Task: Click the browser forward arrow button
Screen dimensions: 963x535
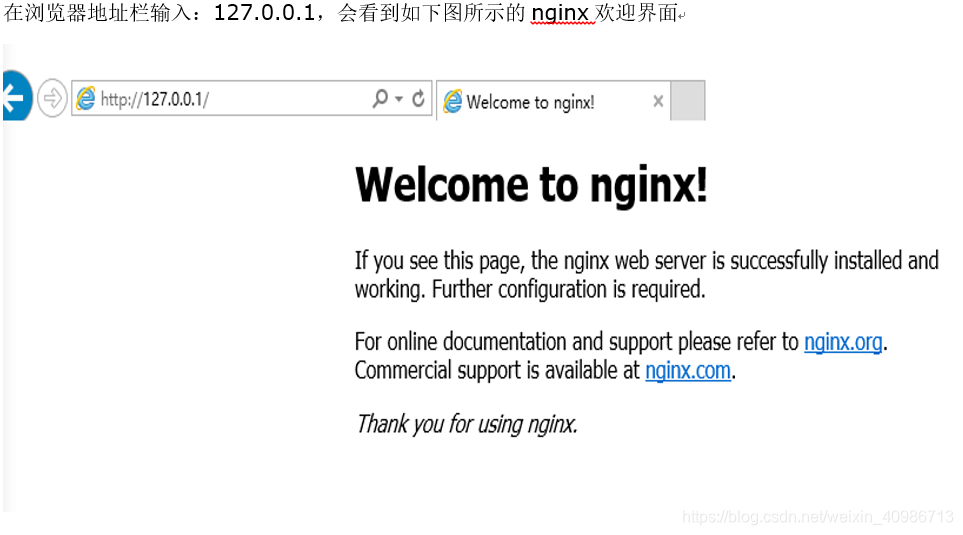Action: [52, 98]
